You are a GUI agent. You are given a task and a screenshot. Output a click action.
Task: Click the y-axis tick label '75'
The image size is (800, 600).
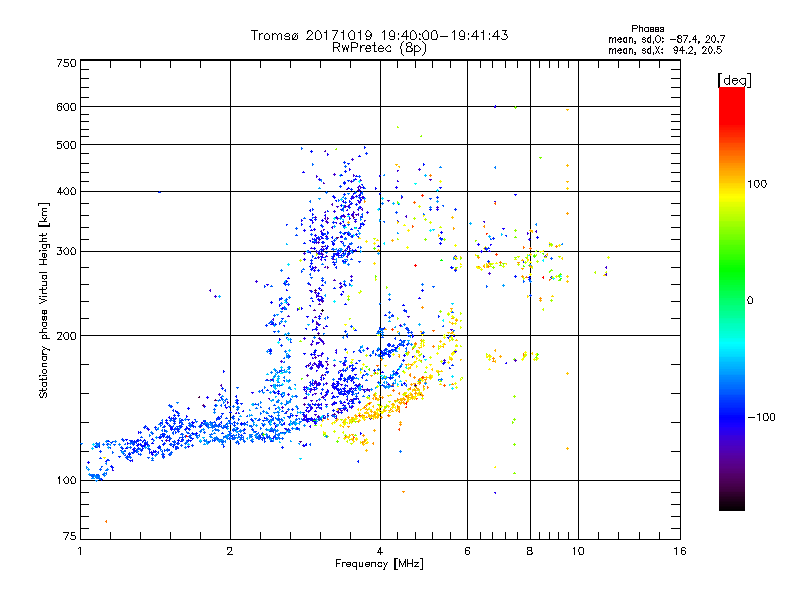click(70, 536)
